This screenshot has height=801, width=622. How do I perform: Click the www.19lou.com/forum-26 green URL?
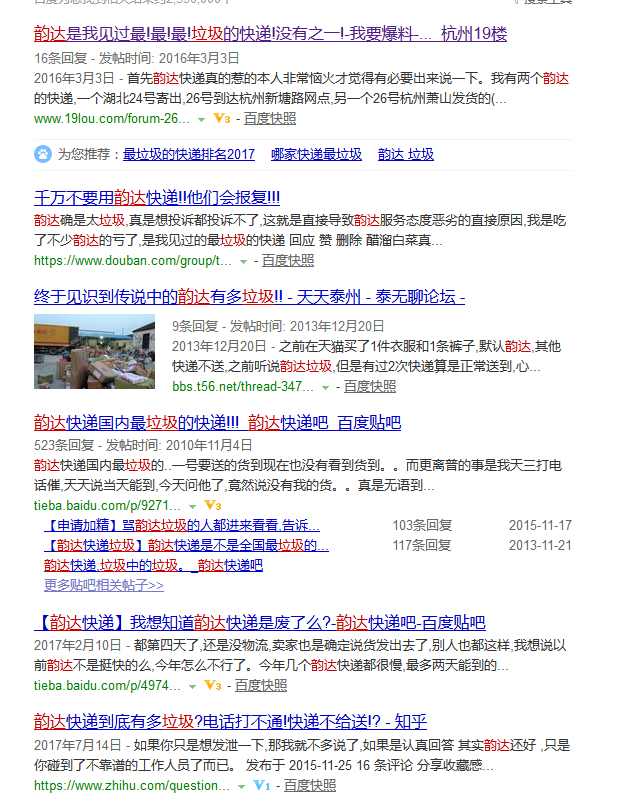[x=112, y=119]
